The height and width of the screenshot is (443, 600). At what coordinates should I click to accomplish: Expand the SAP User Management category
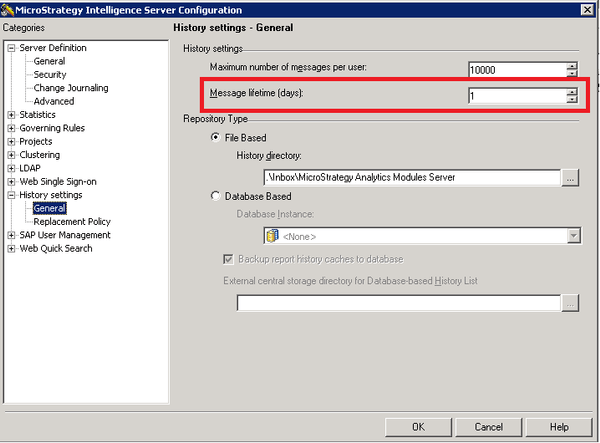[x=11, y=235]
